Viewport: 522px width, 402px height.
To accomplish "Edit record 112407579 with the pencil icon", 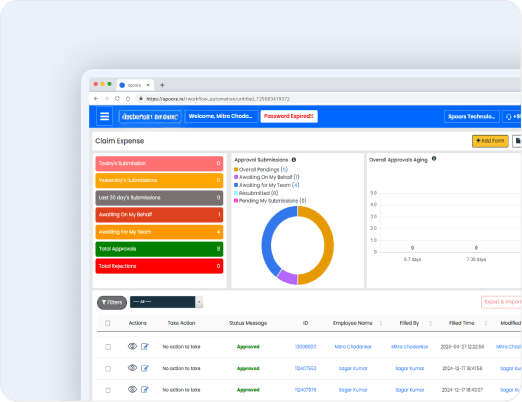I will pos(145,390).
